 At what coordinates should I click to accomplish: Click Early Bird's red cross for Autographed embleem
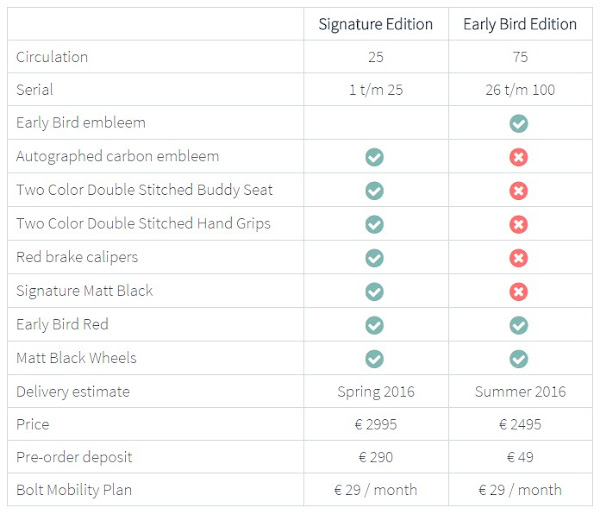click(x=519, y=157)
